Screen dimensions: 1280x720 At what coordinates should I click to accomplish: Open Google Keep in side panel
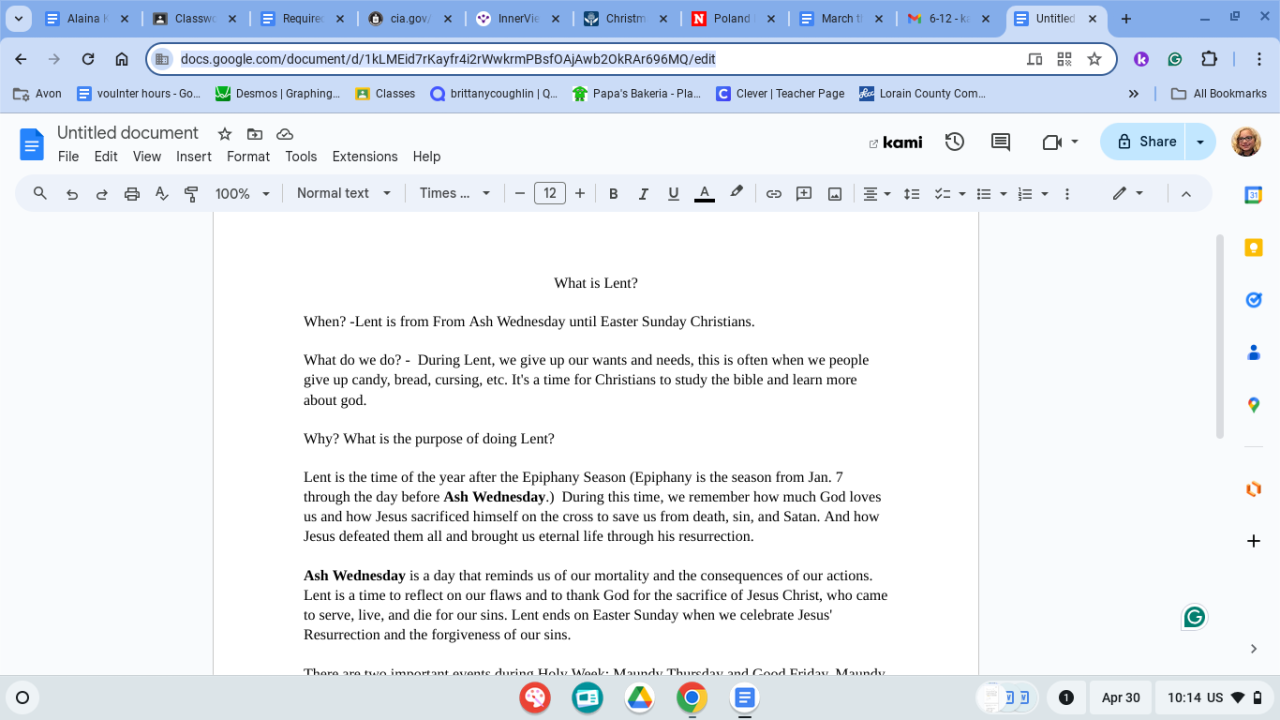1253,248
